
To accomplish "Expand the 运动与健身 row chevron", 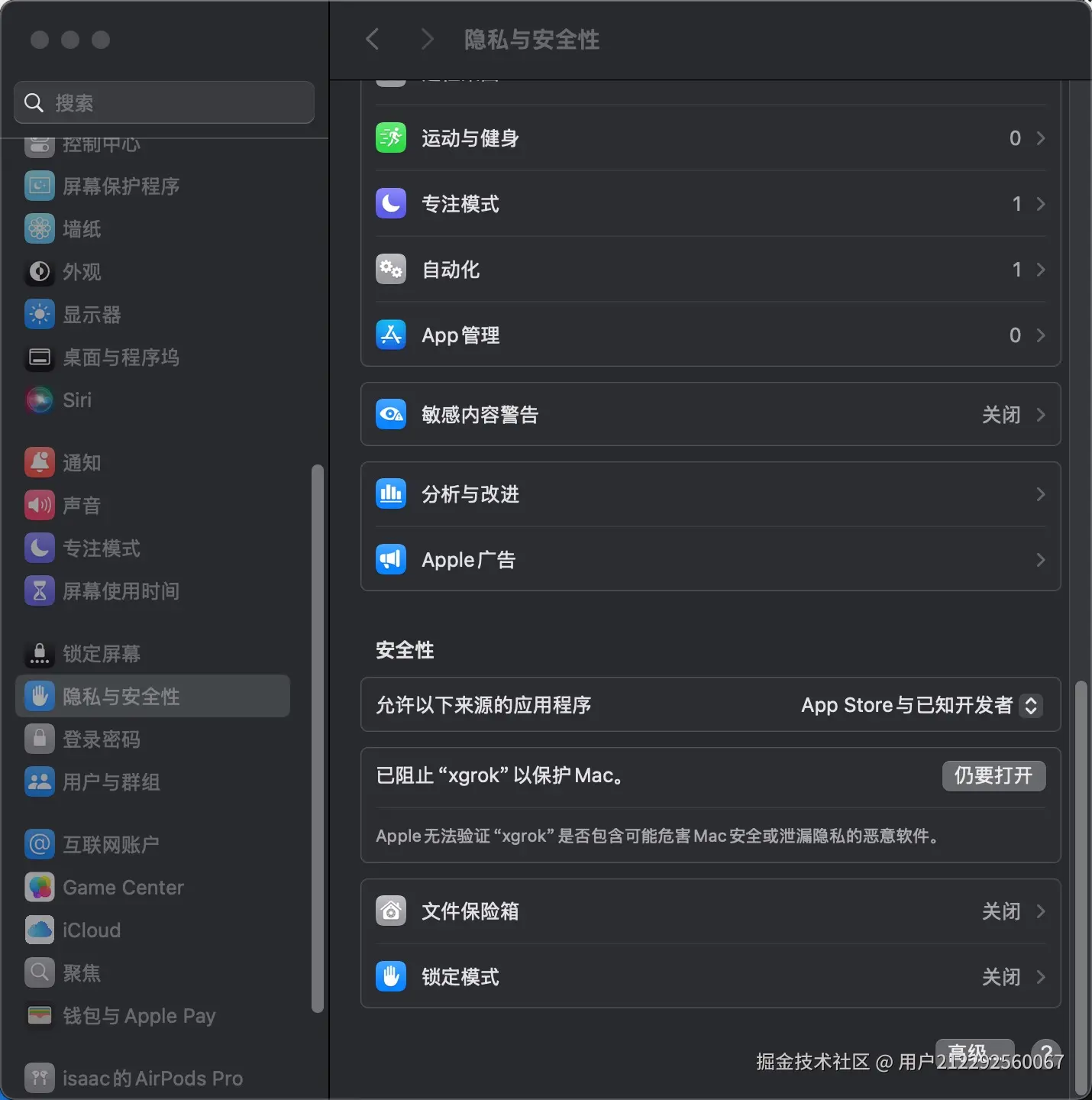I will [x=1040, y=137].
